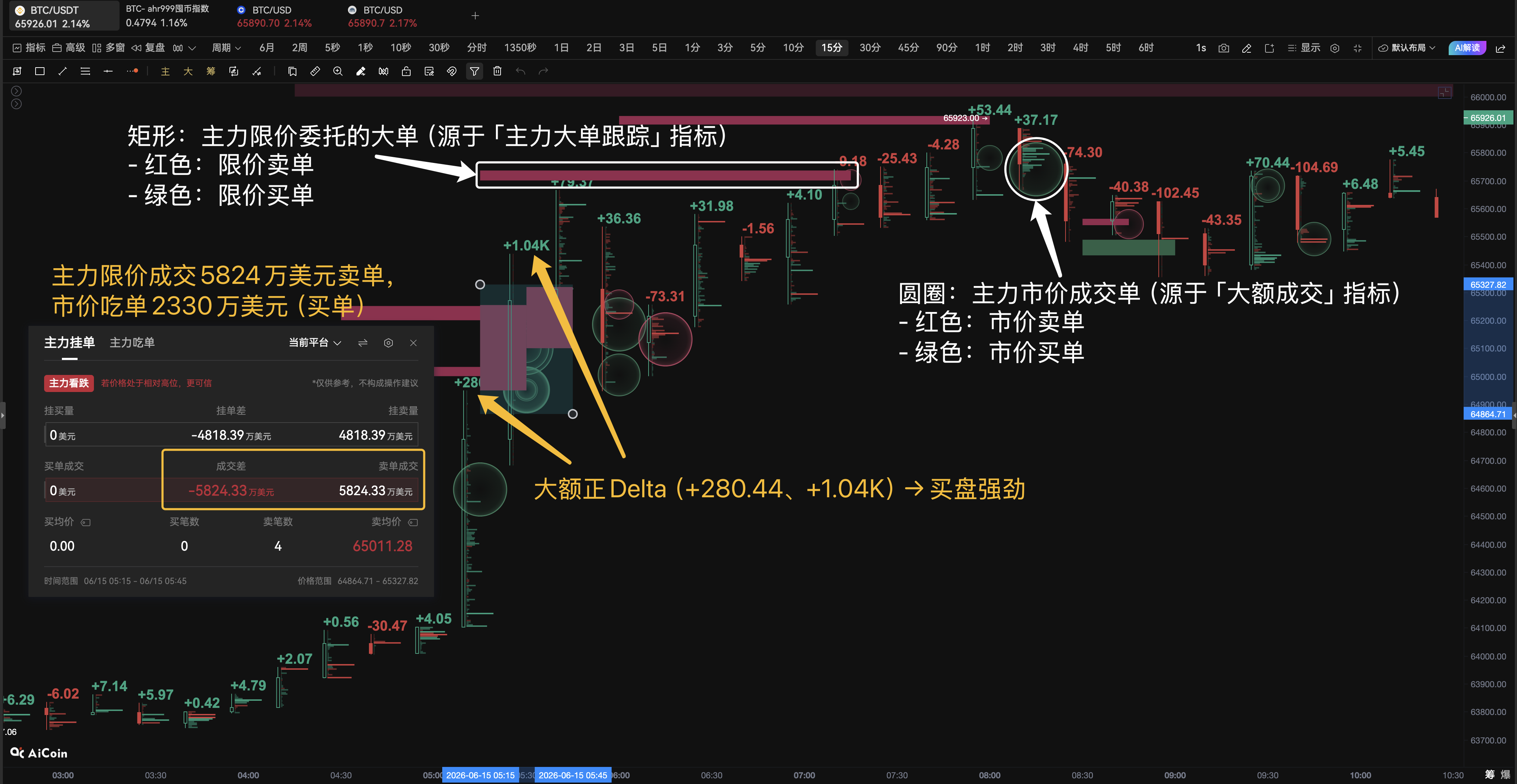Select the 15分 timeframe
The image size is (1517, 784).
[831, 48]
